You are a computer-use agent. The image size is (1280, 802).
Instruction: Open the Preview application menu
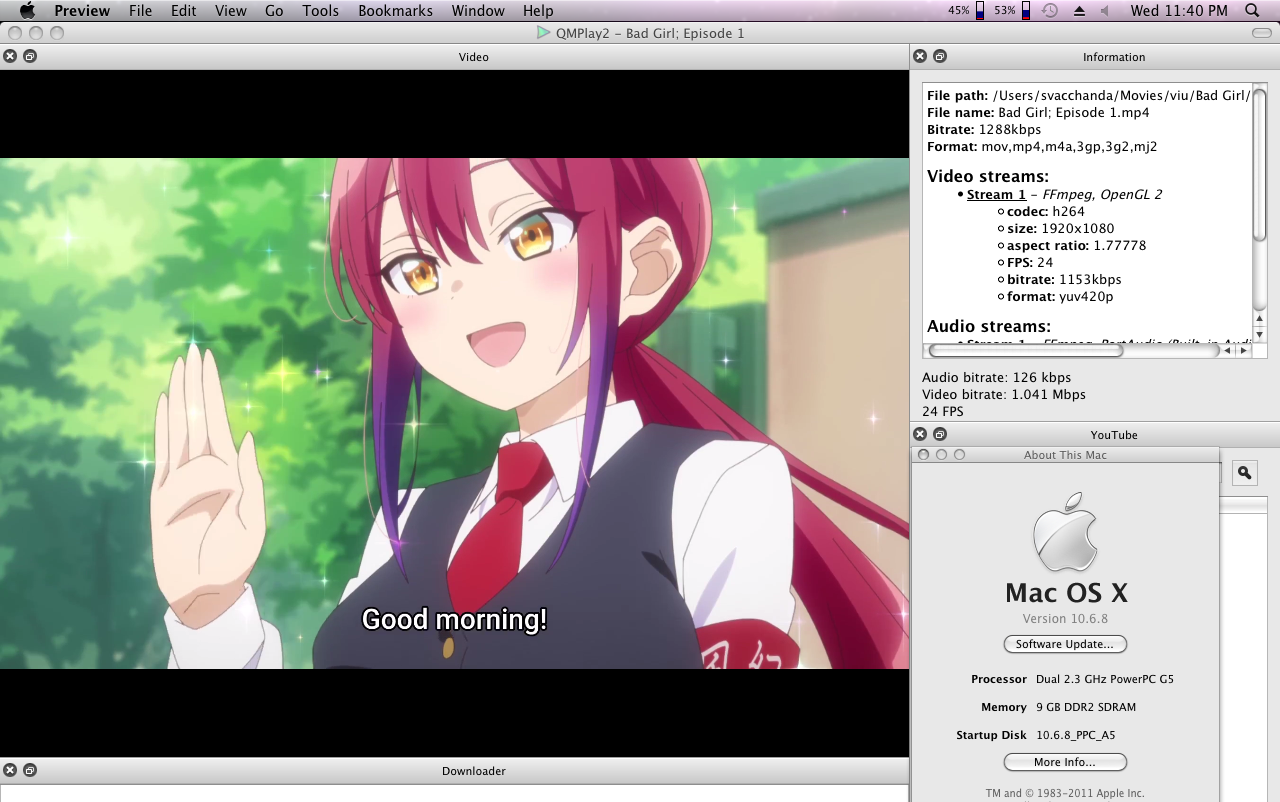(82, 11)
